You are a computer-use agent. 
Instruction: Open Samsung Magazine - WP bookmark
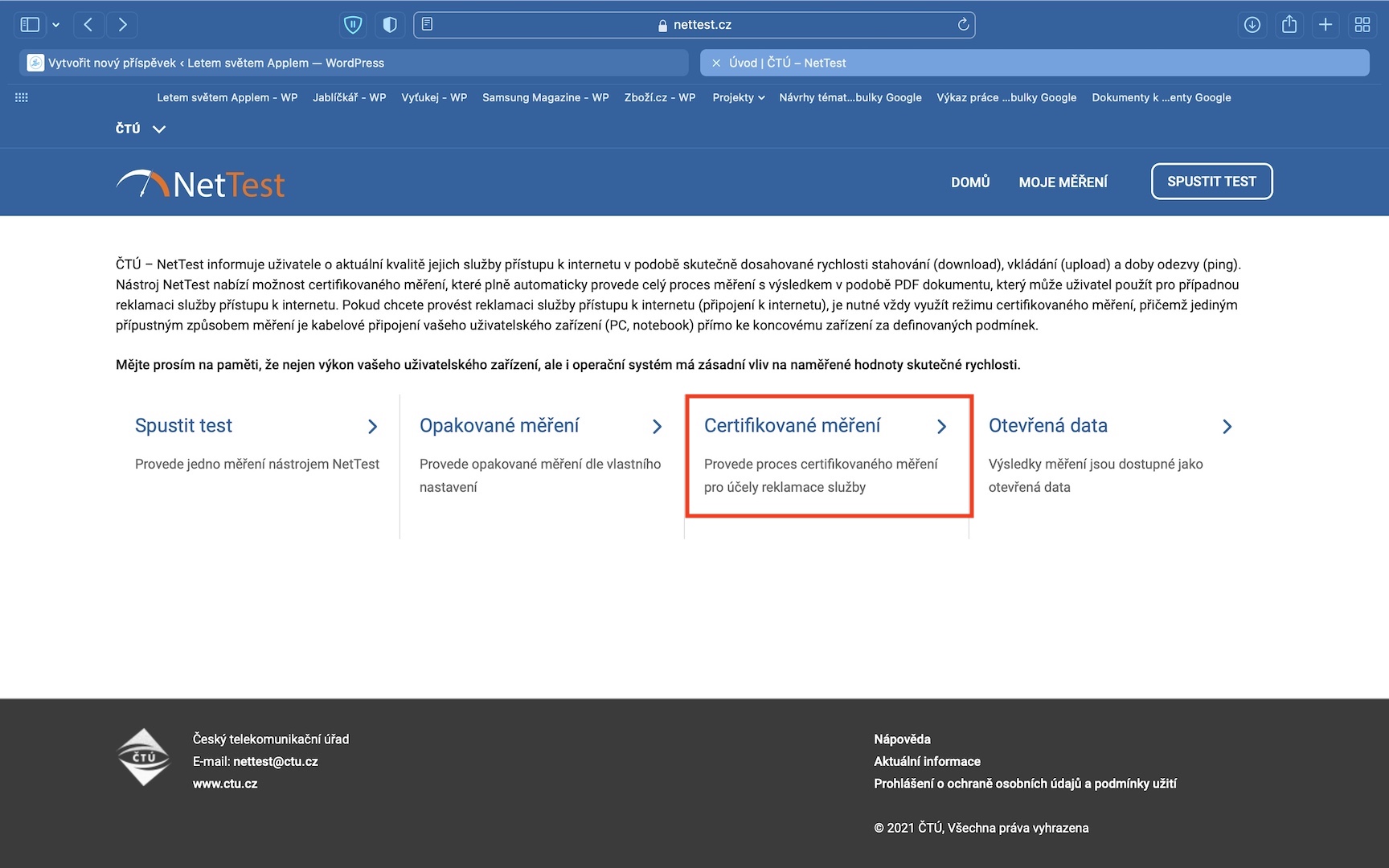point(546,97)
